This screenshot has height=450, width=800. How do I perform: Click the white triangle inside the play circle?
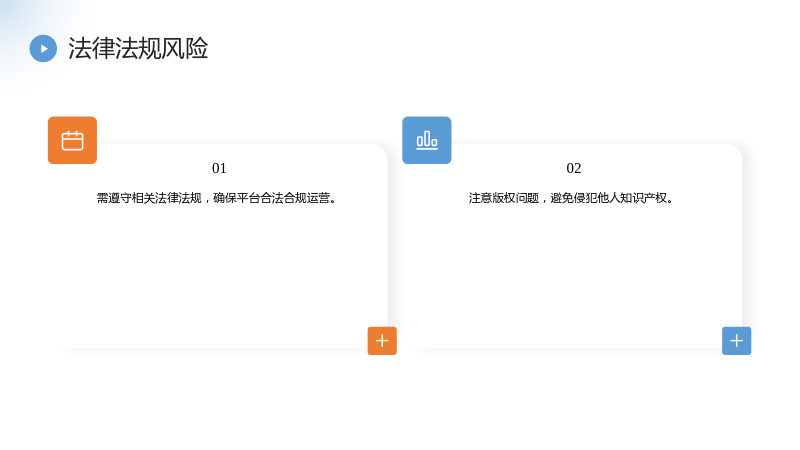tap(44, 48)
